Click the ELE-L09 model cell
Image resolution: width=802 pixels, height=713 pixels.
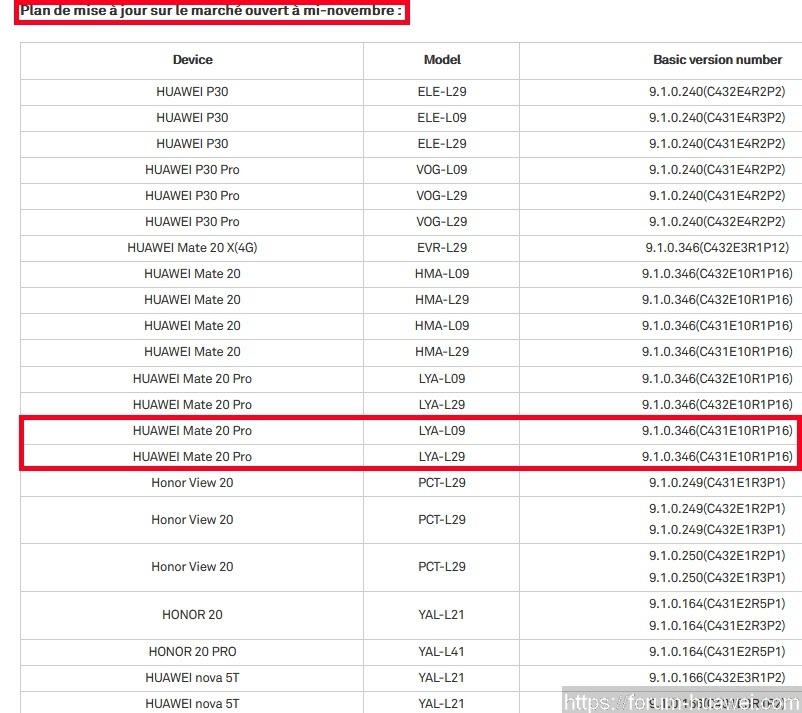(441, 117)
